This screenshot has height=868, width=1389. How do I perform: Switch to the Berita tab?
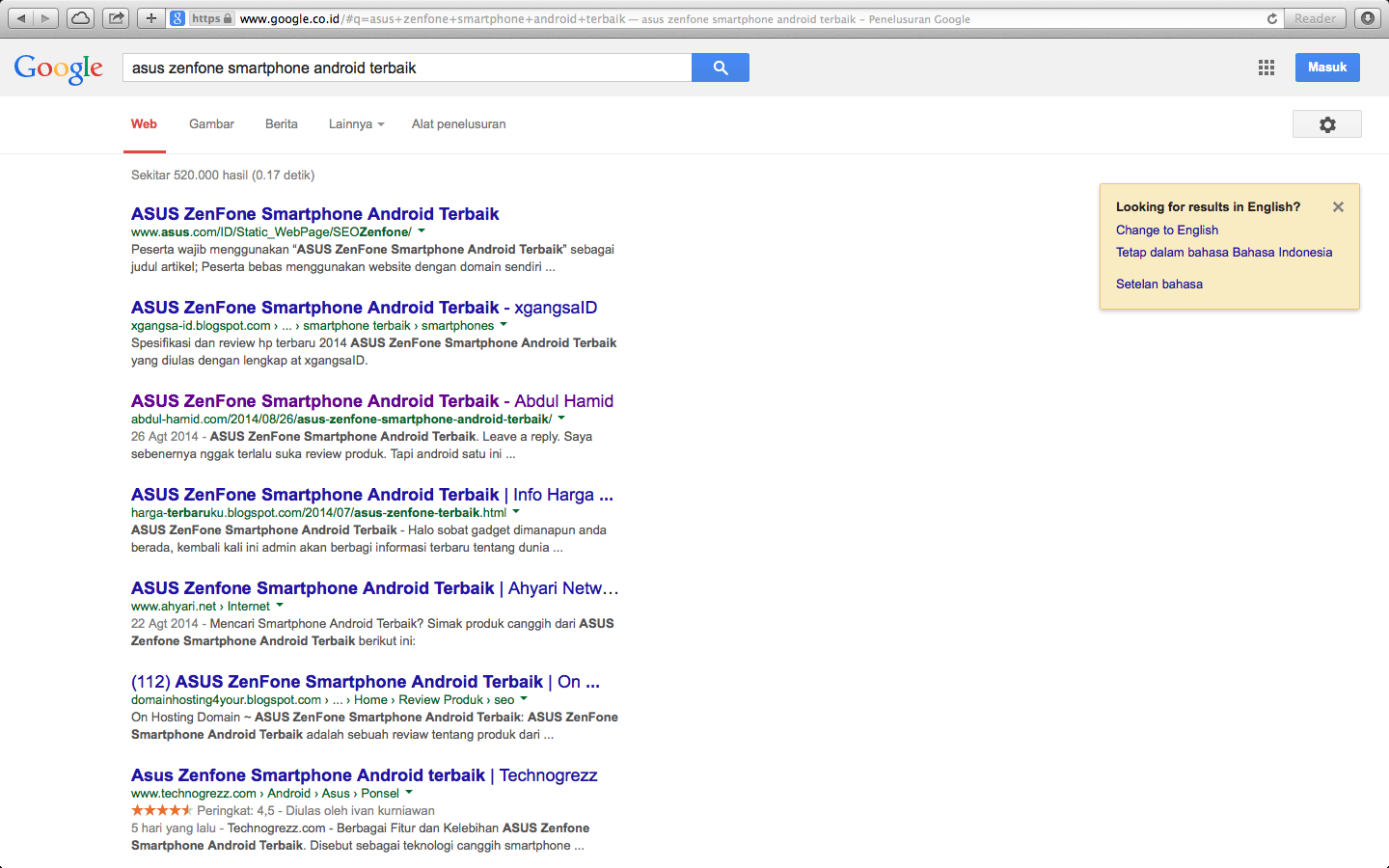(x=282, y=124)
